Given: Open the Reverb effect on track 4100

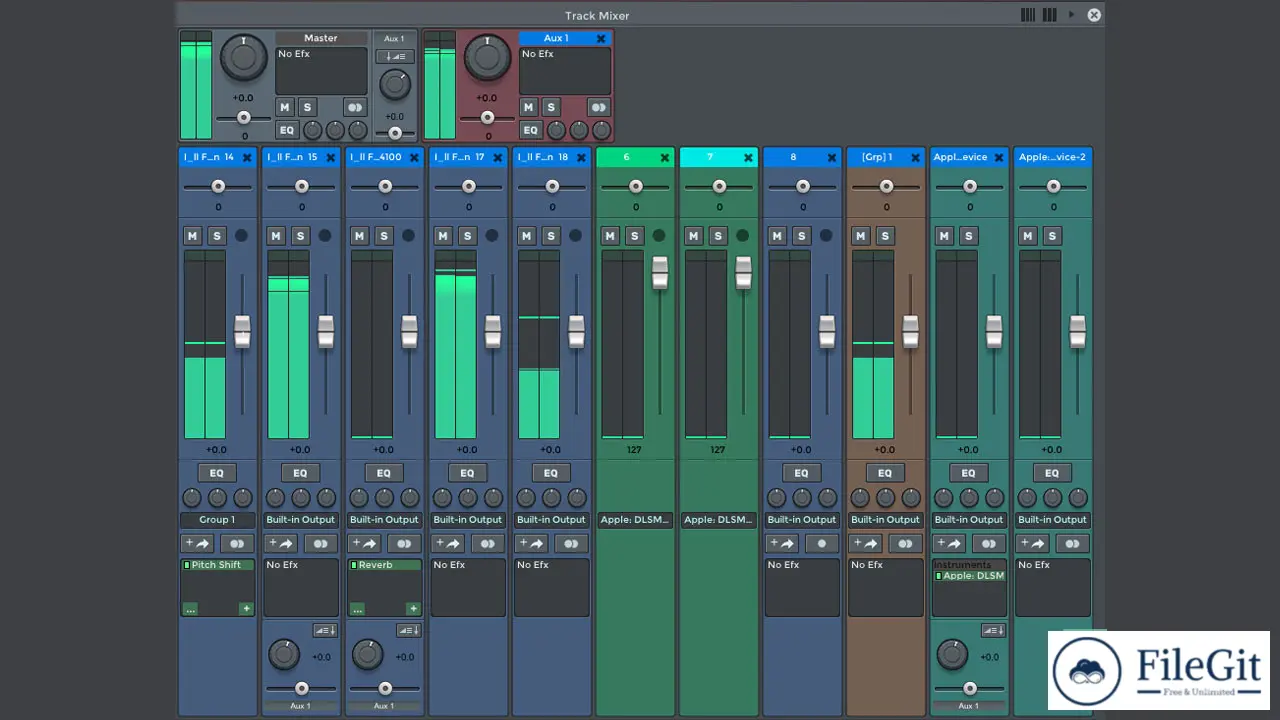Looking at the screenshot, I should 384,565.
